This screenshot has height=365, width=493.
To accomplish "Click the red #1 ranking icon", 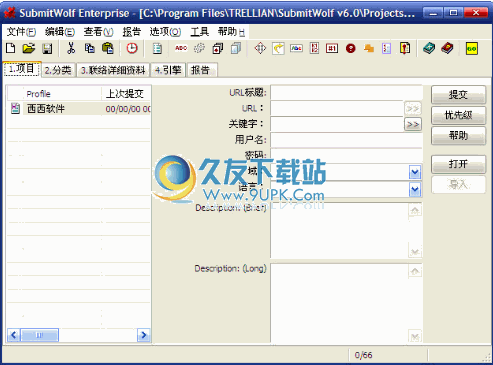I will coord(332,49).
